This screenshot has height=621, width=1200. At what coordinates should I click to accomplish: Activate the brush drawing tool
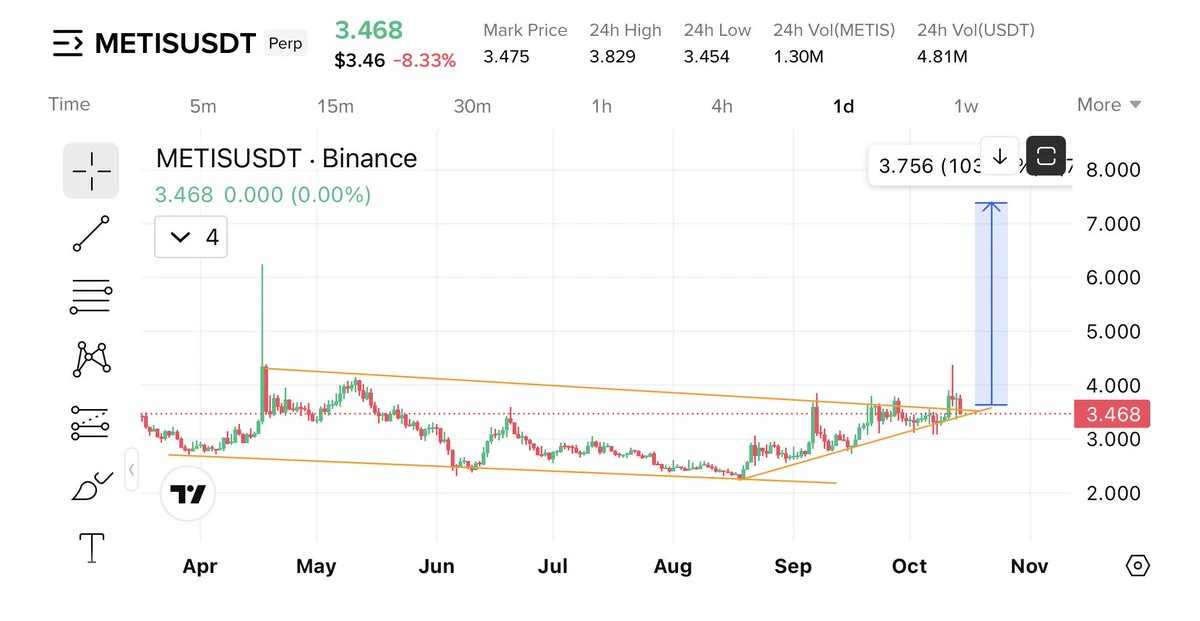(x=91, y=485)
